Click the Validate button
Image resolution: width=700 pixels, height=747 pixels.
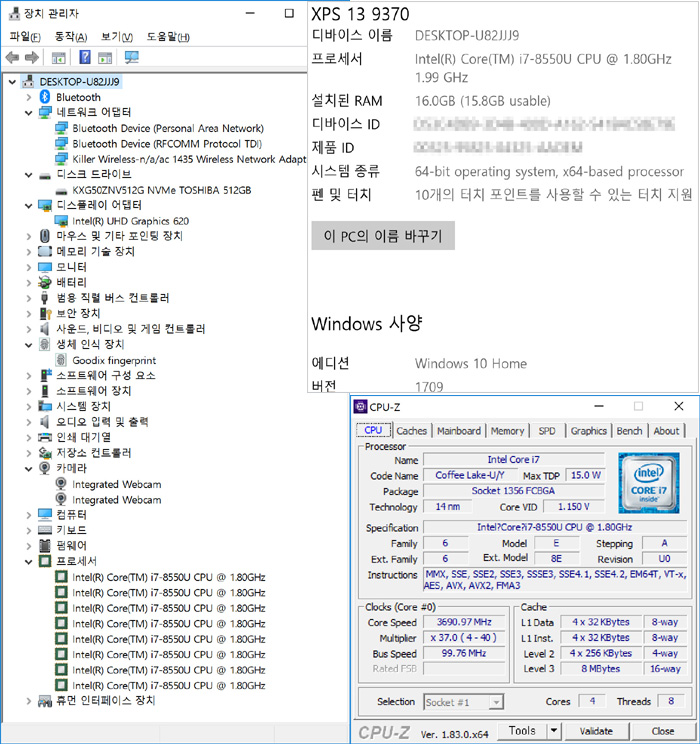[596, 731]
